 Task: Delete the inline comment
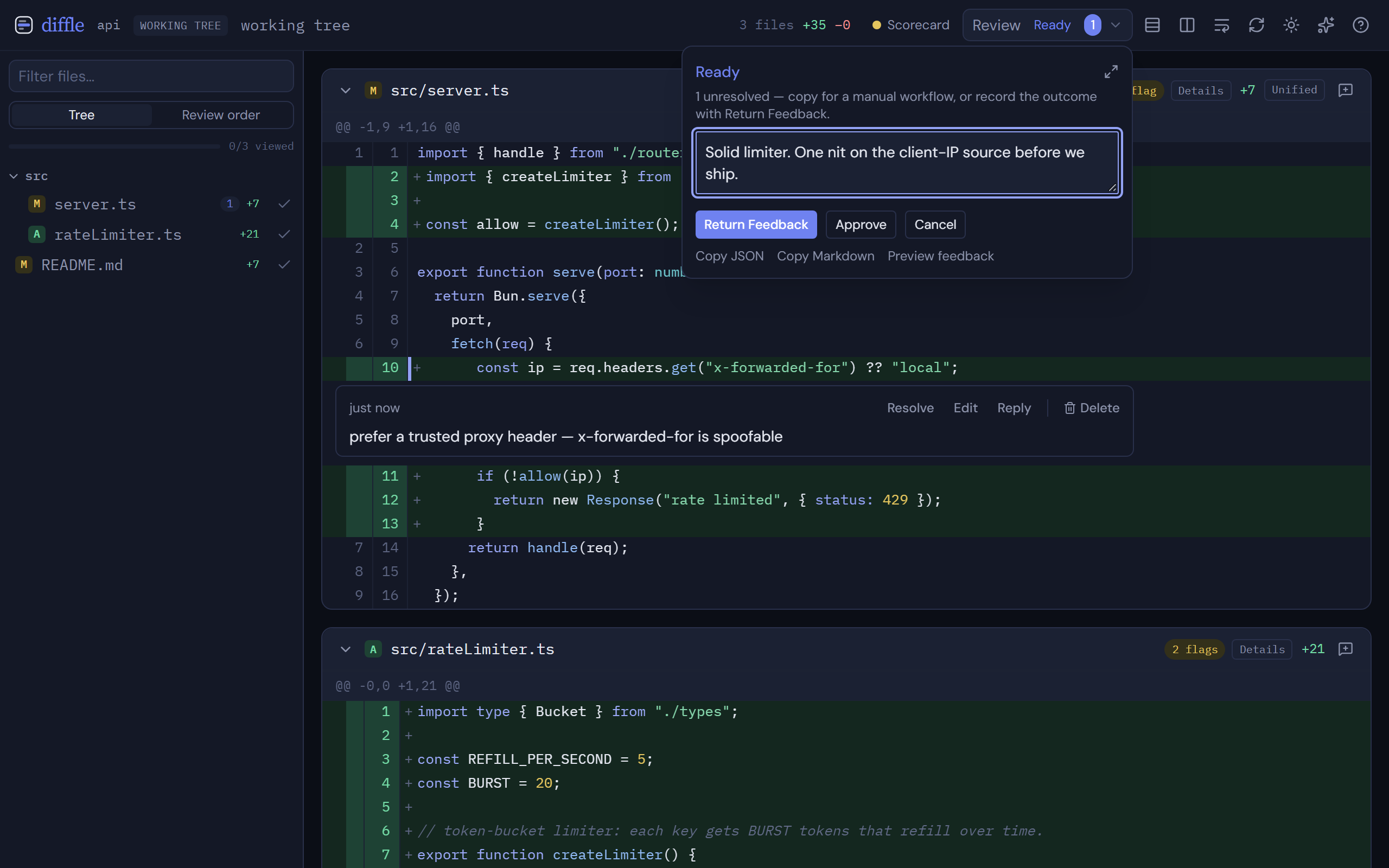coord(1092,407)
